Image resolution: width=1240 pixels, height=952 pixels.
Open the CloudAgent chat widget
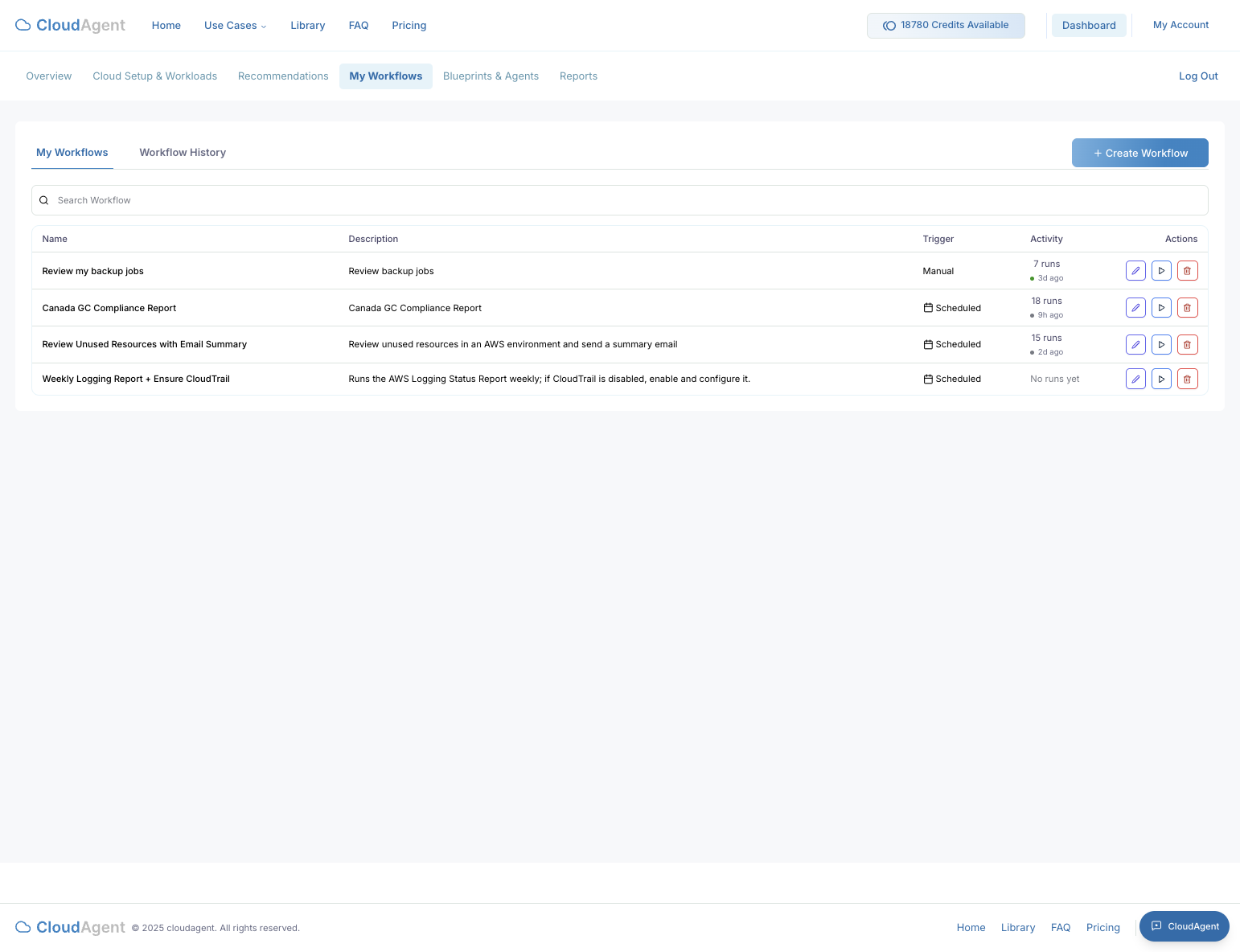click(1184, 926)
